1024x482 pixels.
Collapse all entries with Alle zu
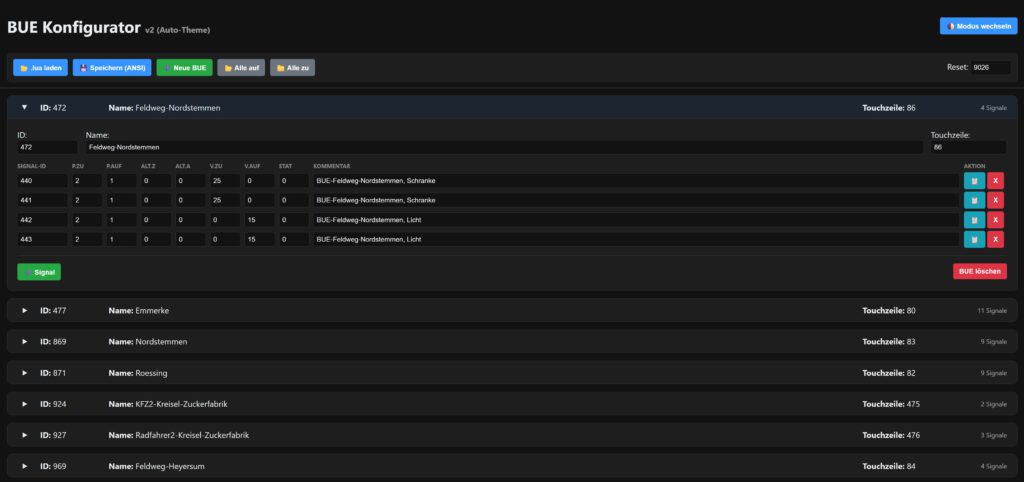coord(293,68)
